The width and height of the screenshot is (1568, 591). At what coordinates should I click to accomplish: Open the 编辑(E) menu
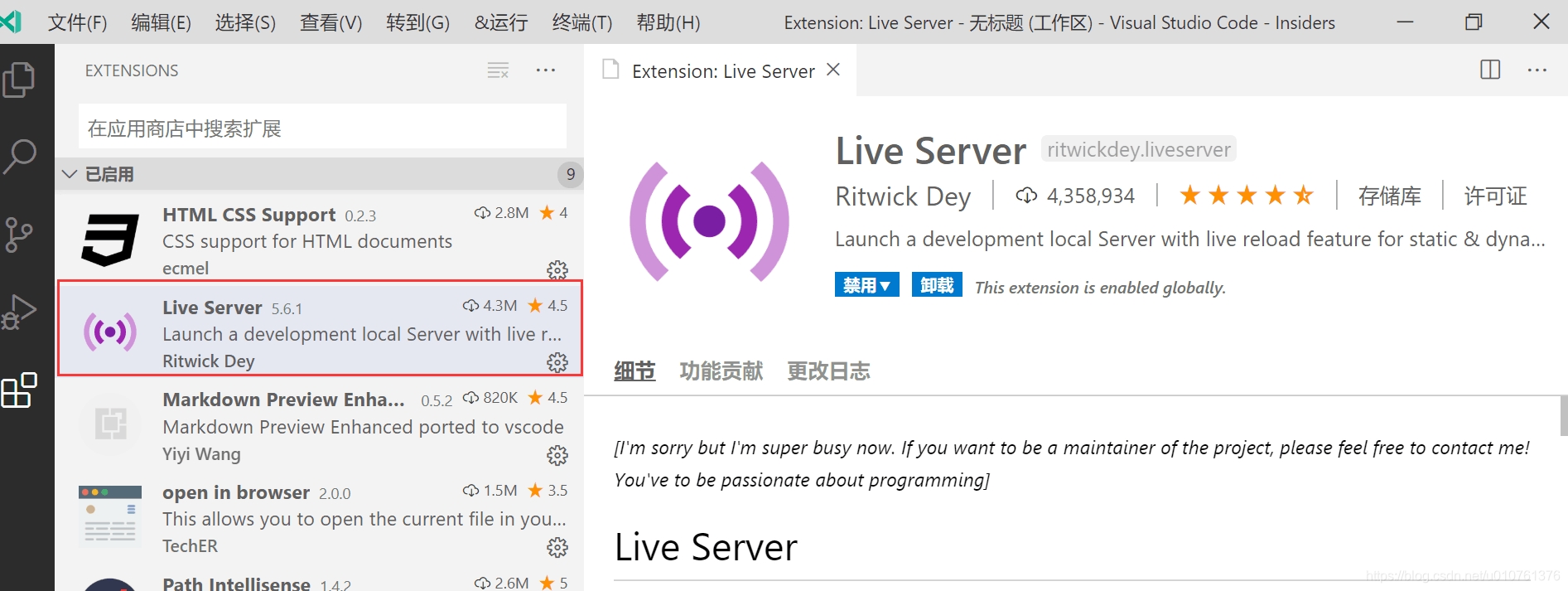click(161, 22)
